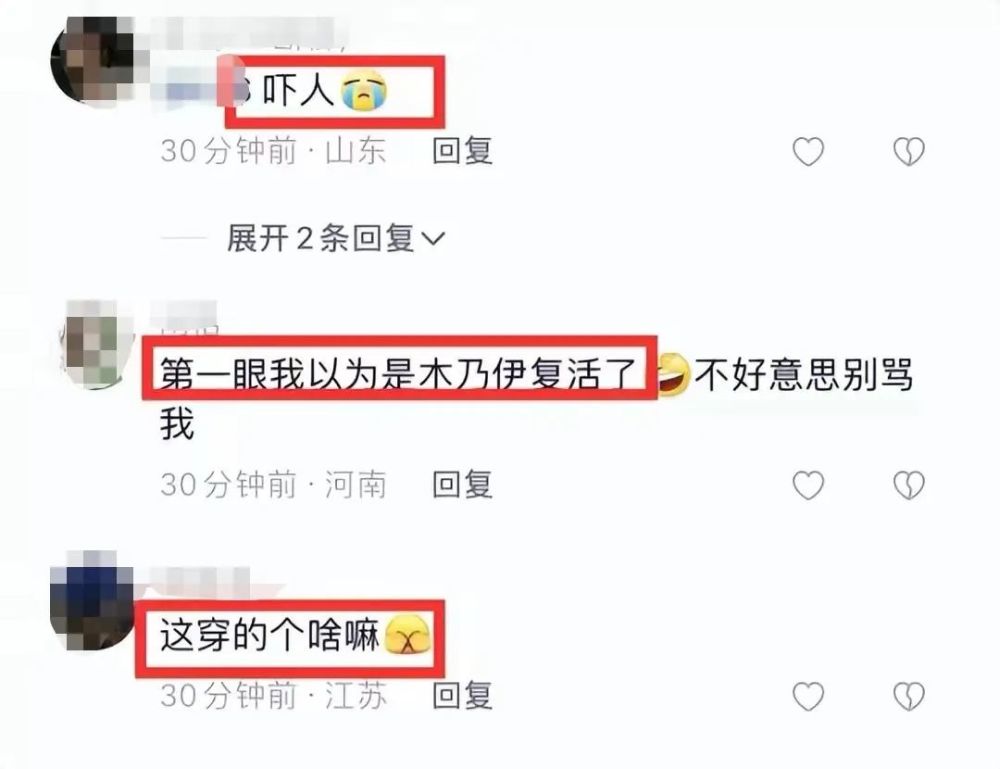The height and width of the screenshot is (769, 1000).
Task: Open the first commenter's avatar profile
Action: tap(92, 61)
